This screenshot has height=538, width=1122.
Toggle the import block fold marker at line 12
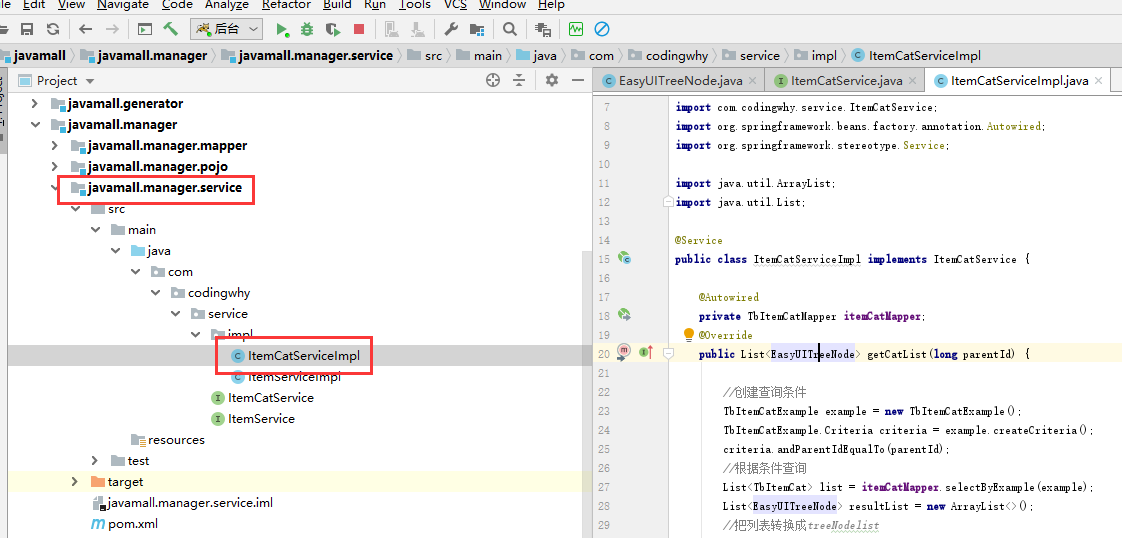click(x=668, y=202)
